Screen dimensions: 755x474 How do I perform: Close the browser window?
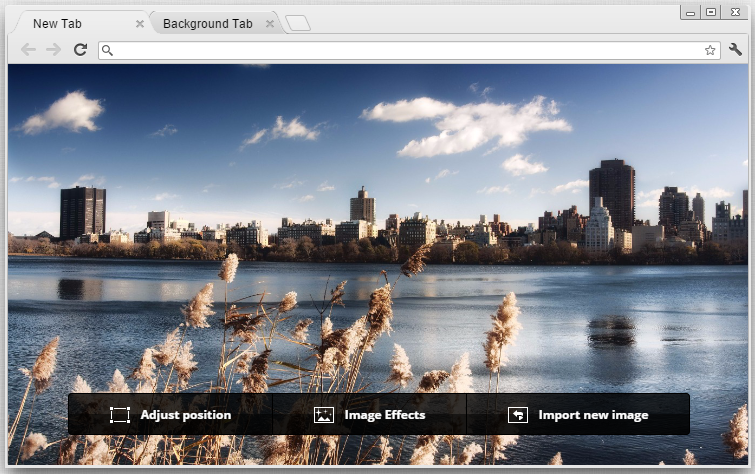(735, 13)
